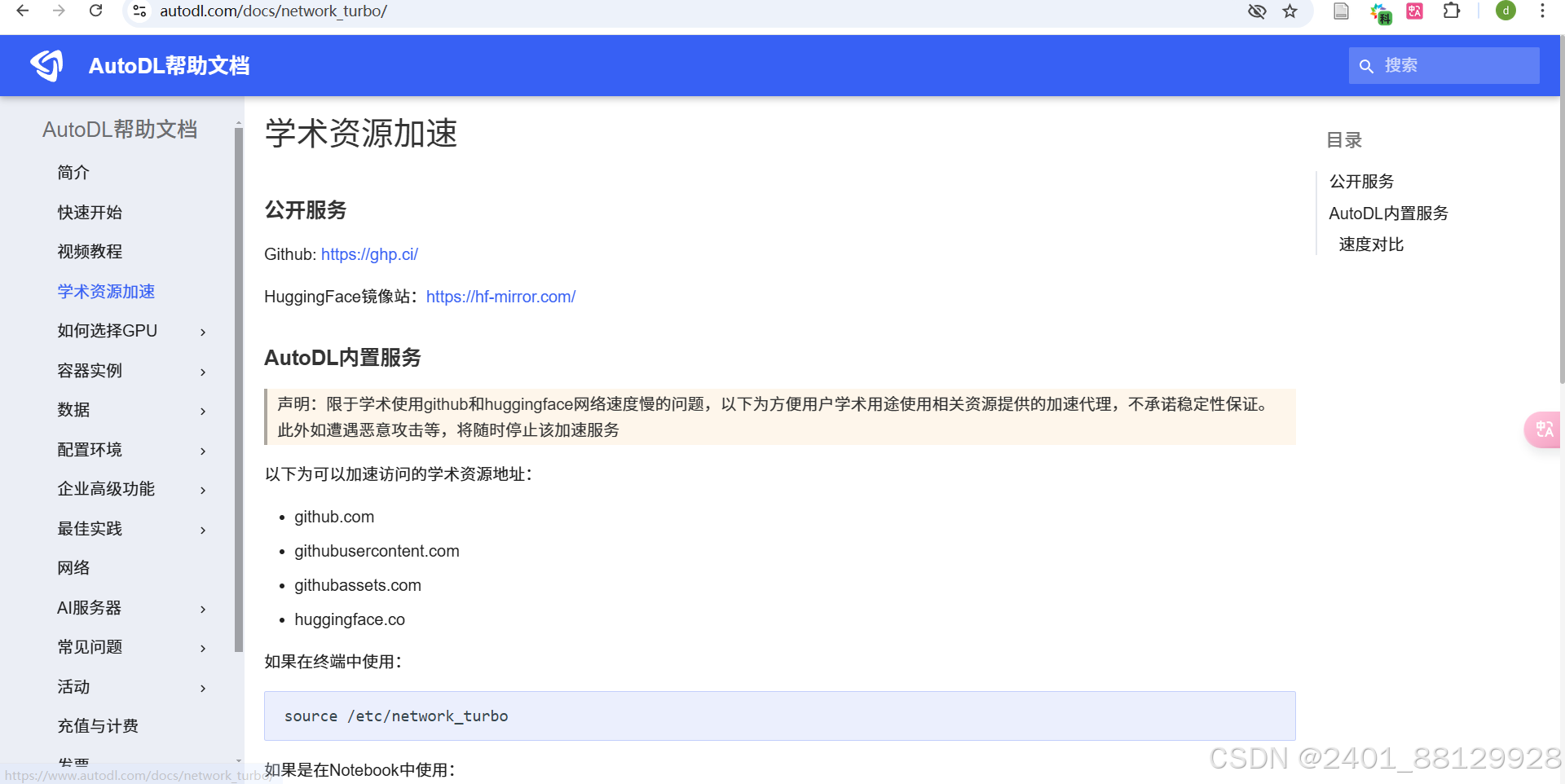Open the https://ghp.ci/ link
The height and width of the screenshot is (784, 1565).
[x=369, y=254]
